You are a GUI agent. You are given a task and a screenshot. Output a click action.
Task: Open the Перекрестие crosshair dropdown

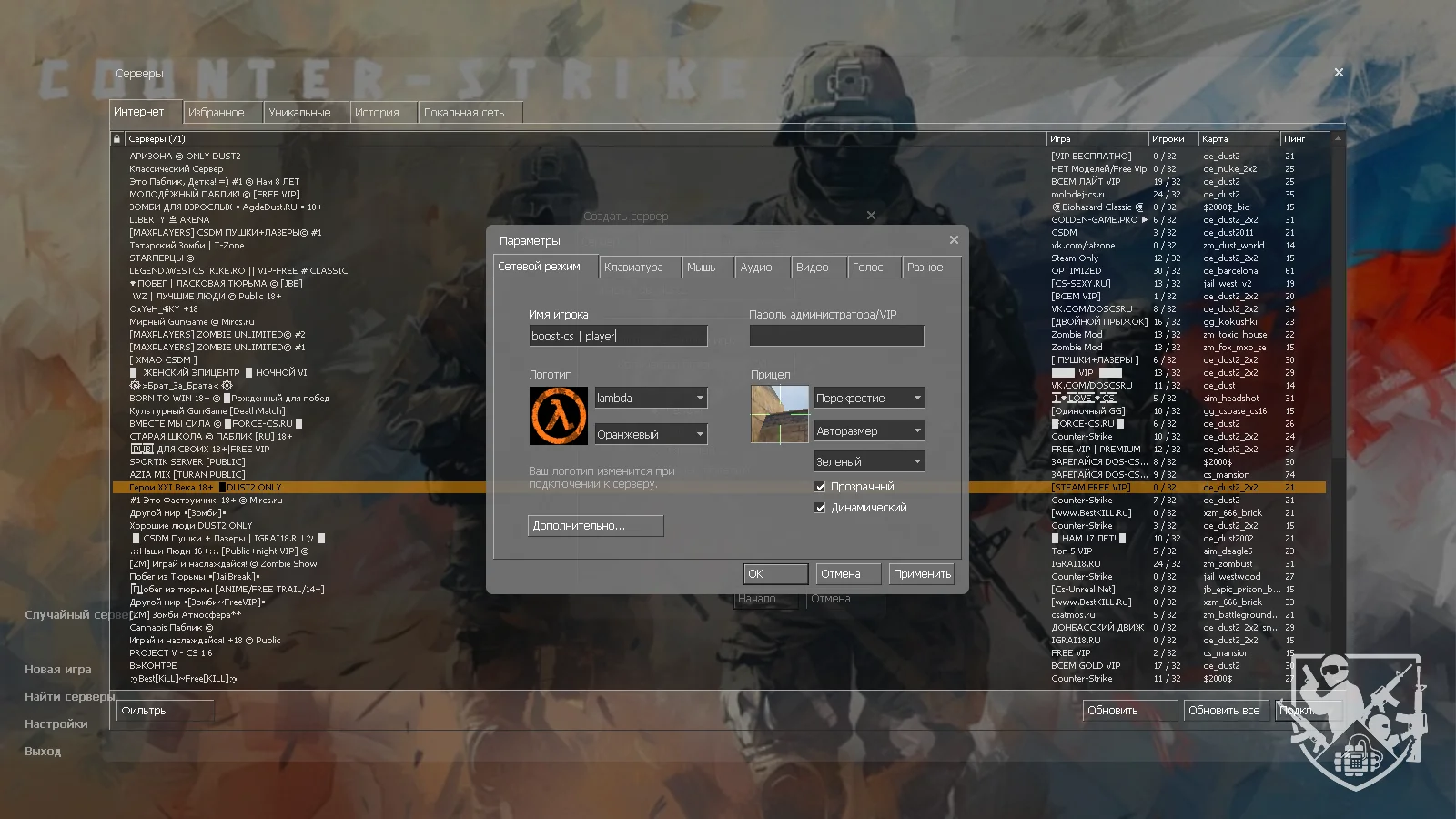tap(869, 399)
